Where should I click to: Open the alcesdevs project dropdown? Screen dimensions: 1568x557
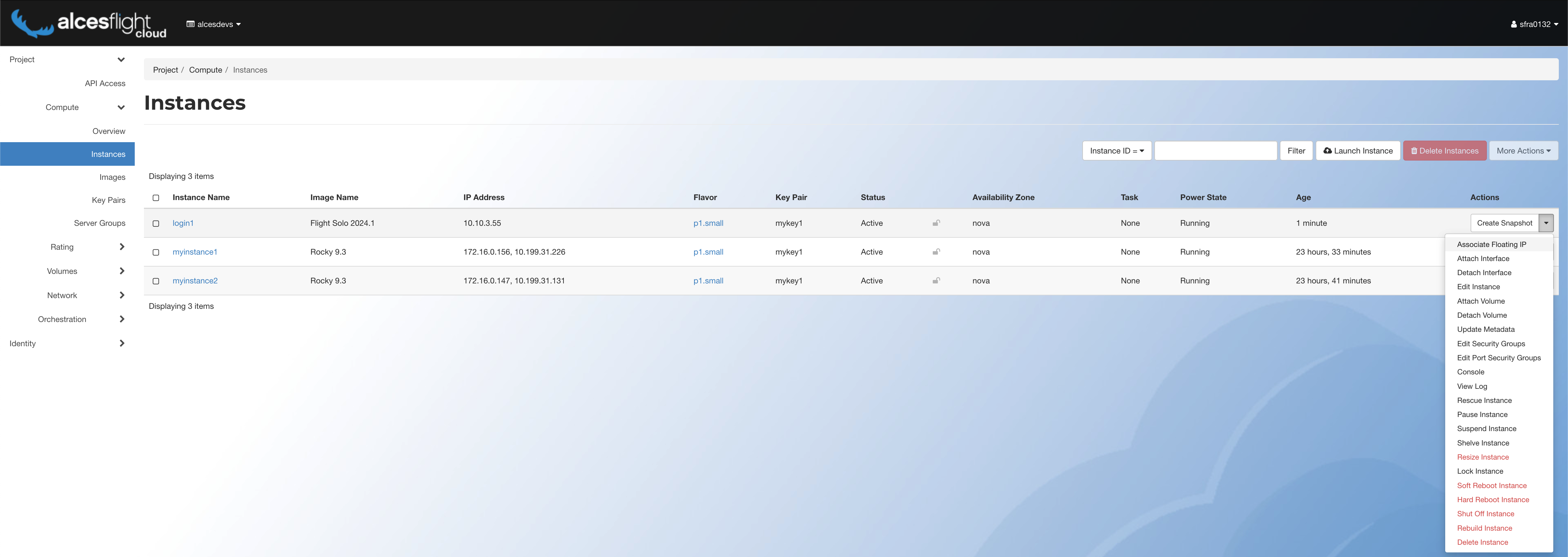(x=214, y=24)
